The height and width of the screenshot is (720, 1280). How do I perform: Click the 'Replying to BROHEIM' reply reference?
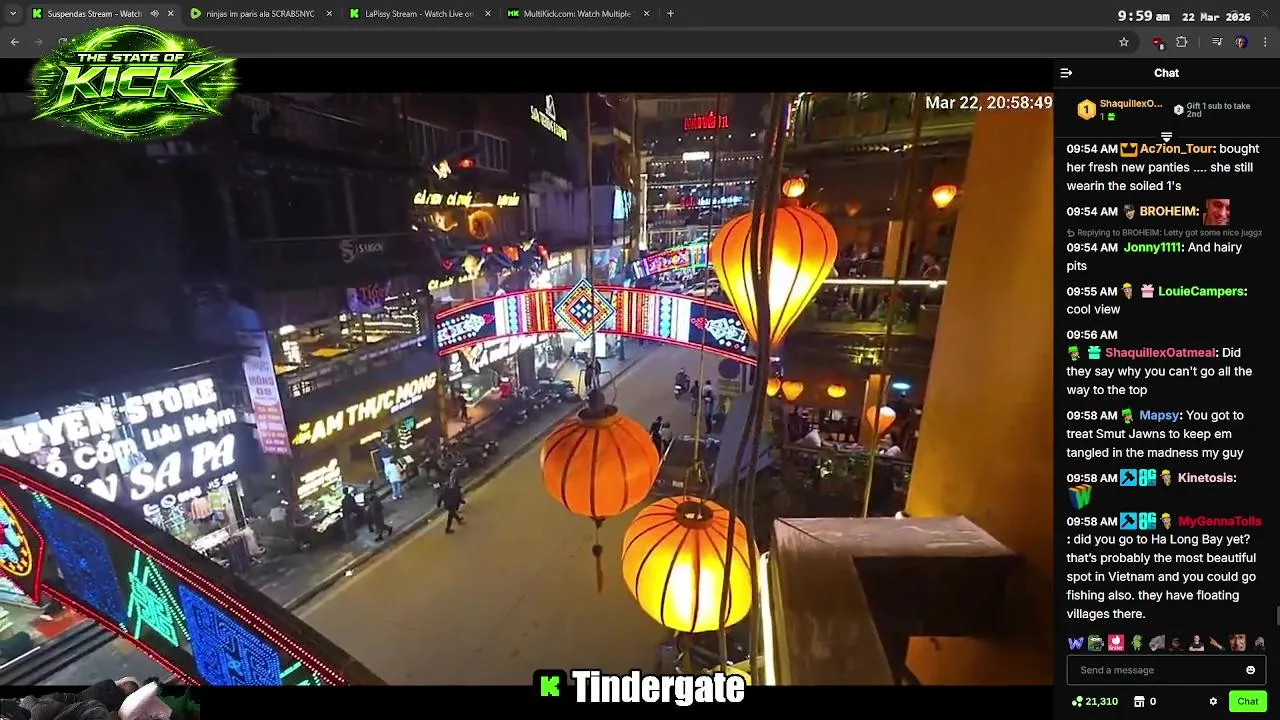click(1164, 232)
